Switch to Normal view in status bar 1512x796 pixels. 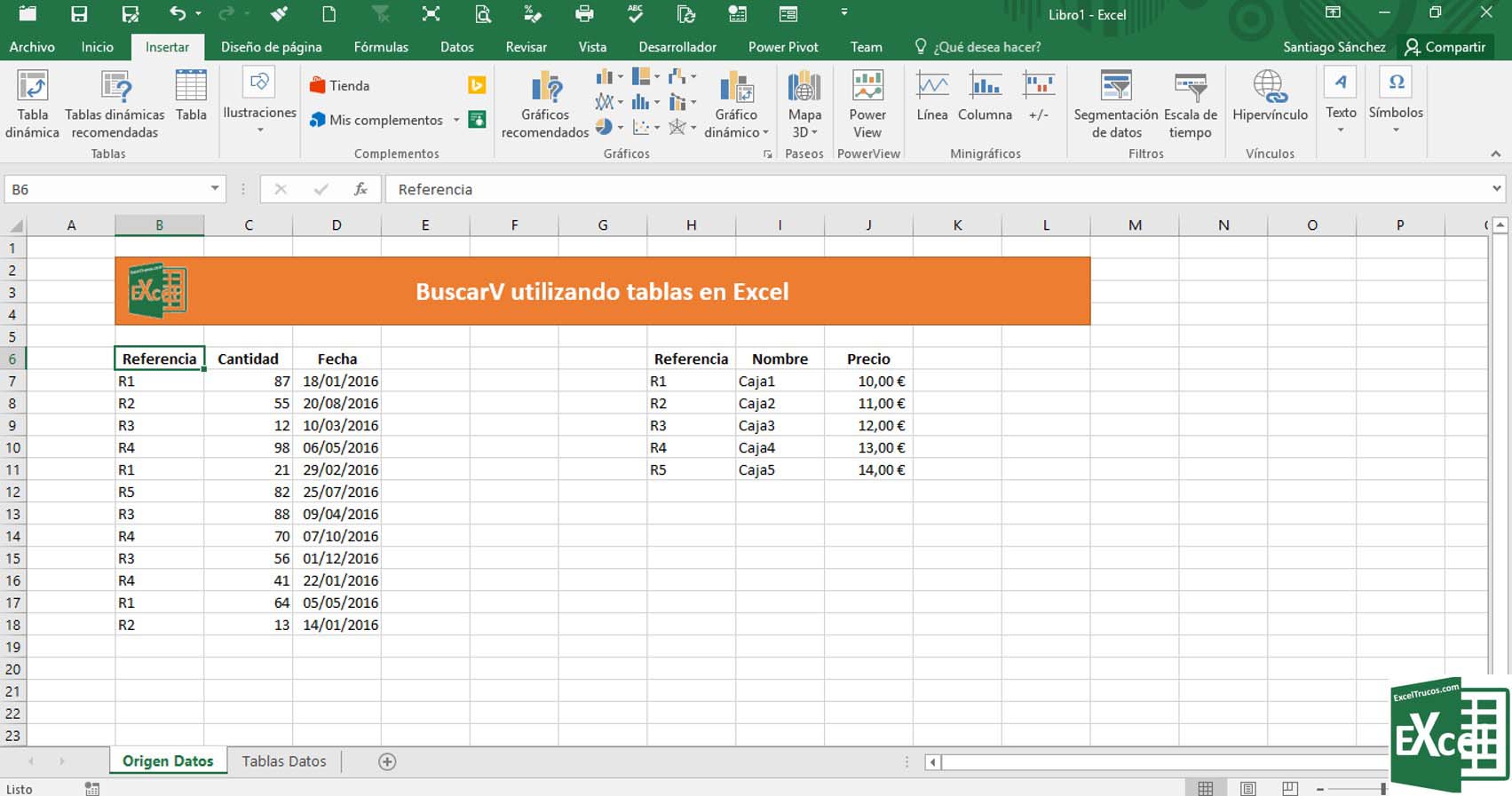click(x=1206, y=788)
